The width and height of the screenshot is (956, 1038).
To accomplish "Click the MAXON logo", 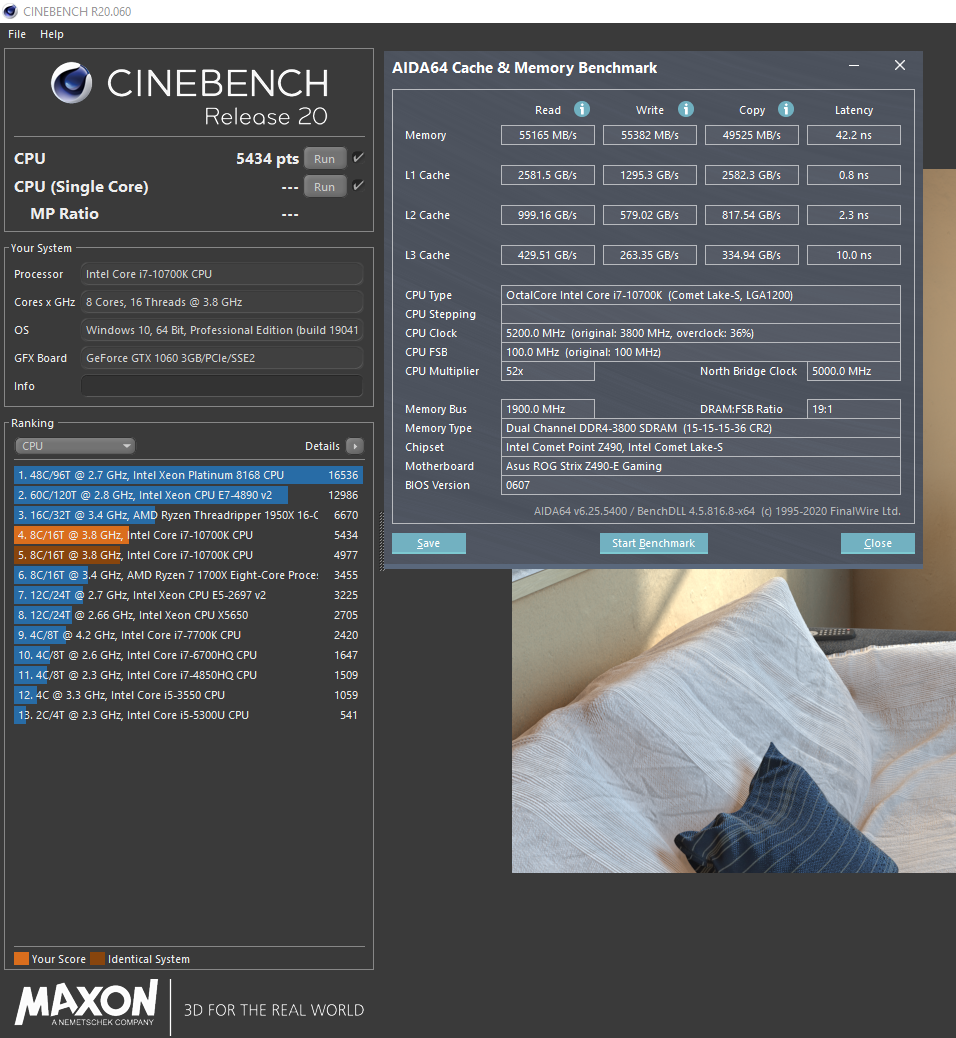I will coord(87,1004).
